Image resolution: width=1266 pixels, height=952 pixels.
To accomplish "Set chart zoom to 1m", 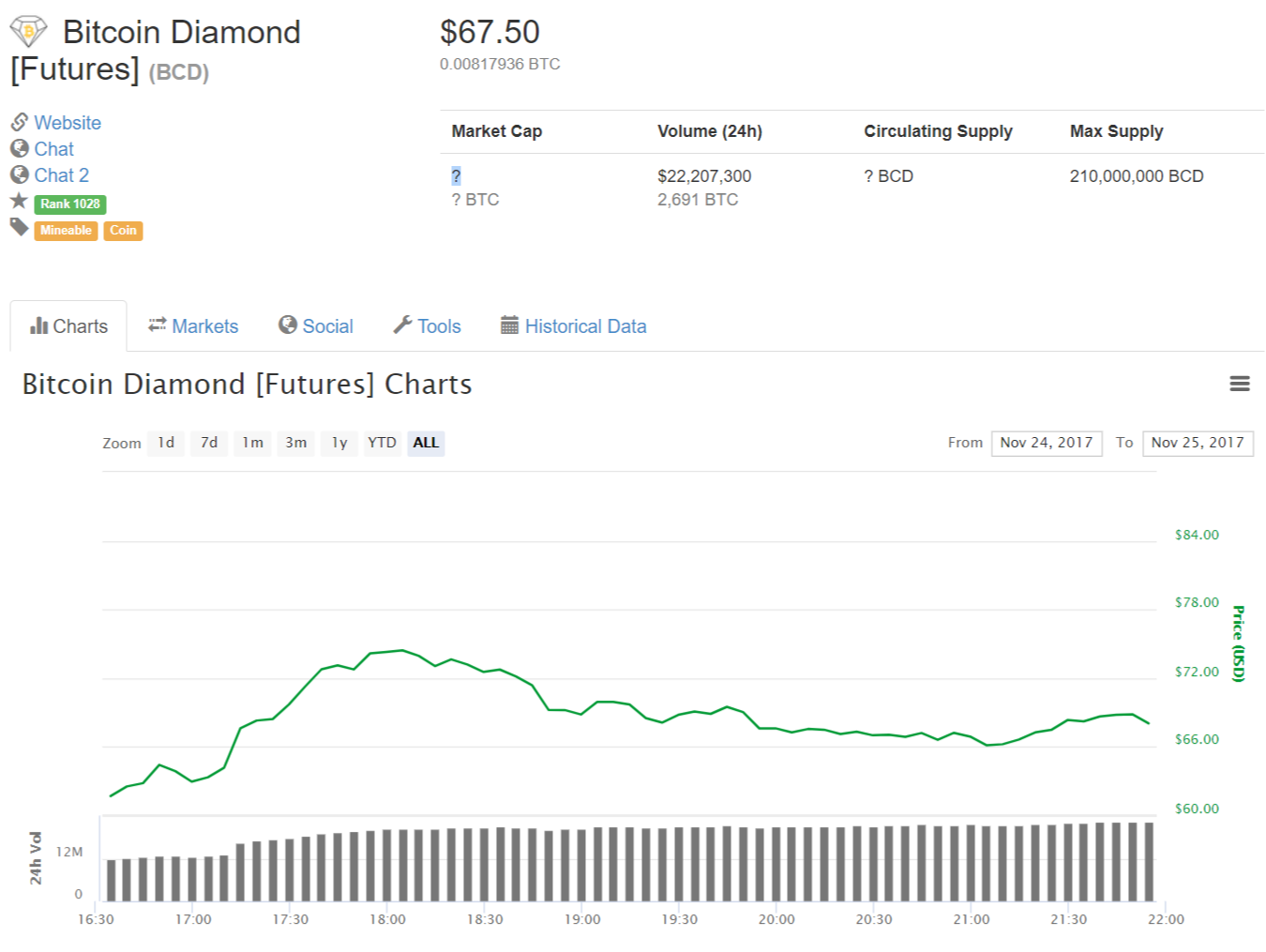I will point(252,443).
